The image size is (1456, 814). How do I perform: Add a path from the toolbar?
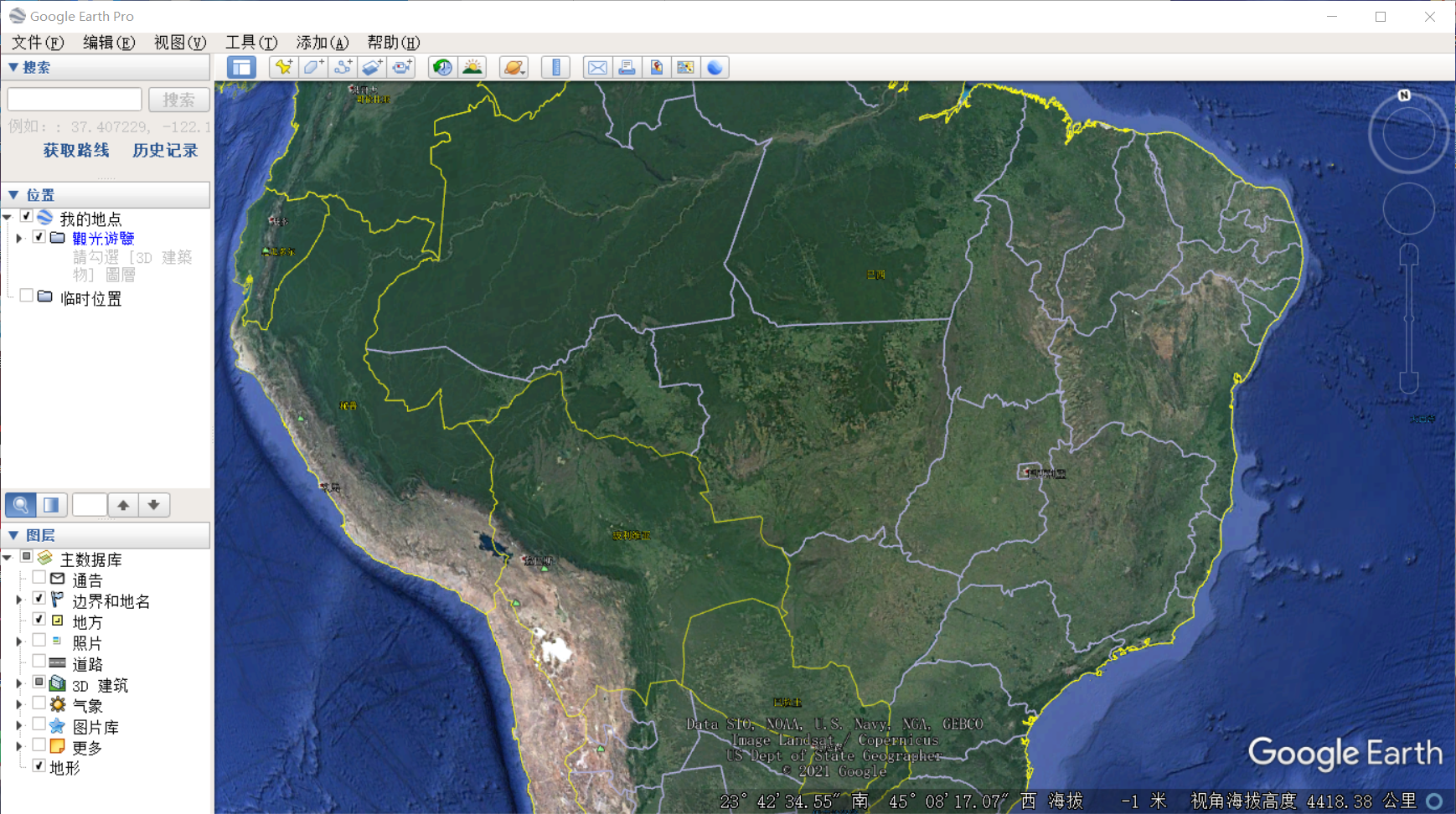pos(343,67)
